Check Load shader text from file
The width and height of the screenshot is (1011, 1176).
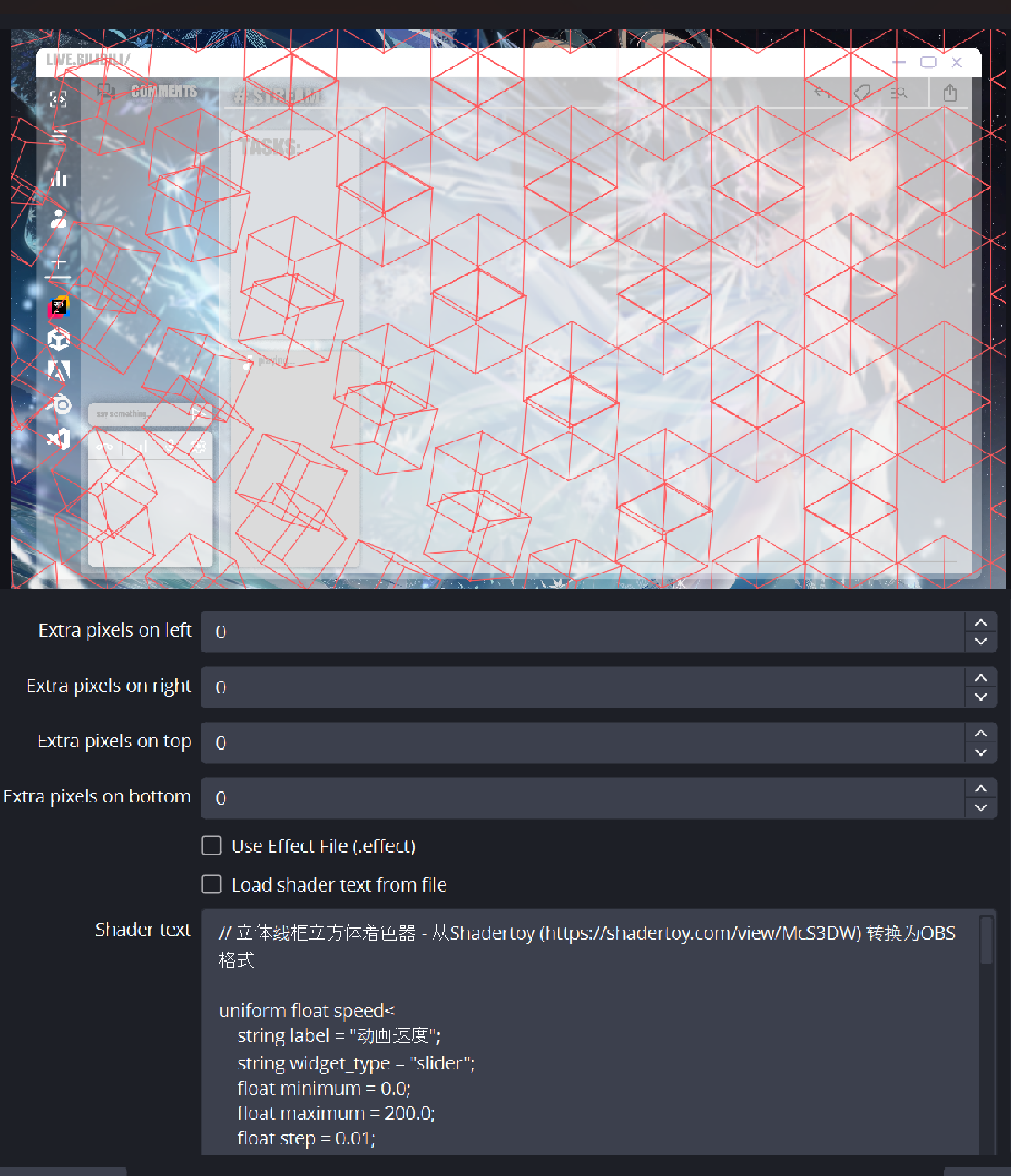point(211,885)
